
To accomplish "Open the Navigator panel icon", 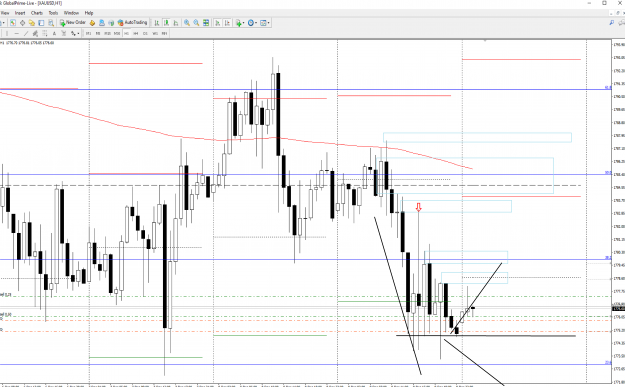I will click(32, 23).
